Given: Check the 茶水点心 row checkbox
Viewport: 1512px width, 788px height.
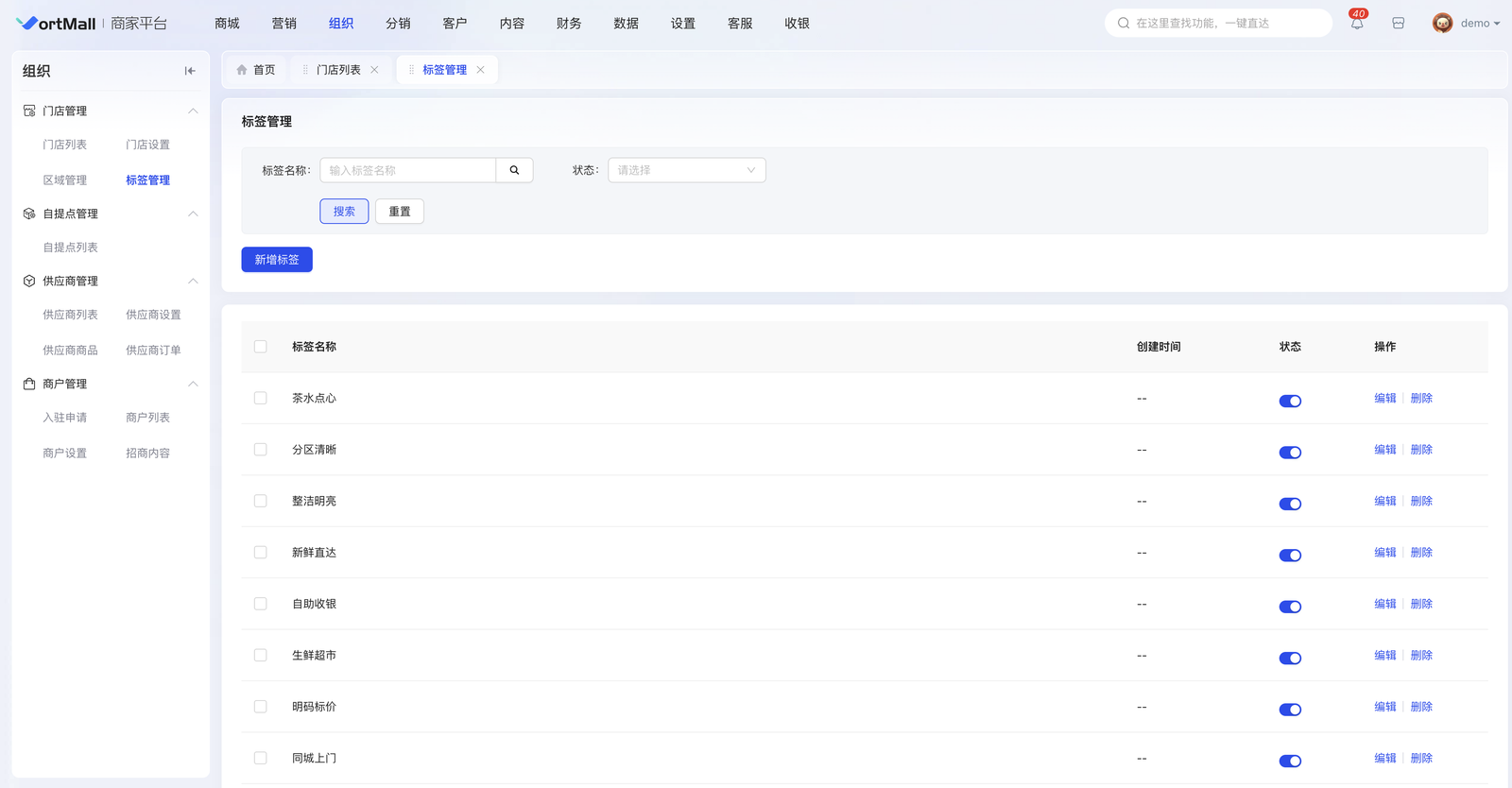Looking at the screenshot, I should pos(261,399).
